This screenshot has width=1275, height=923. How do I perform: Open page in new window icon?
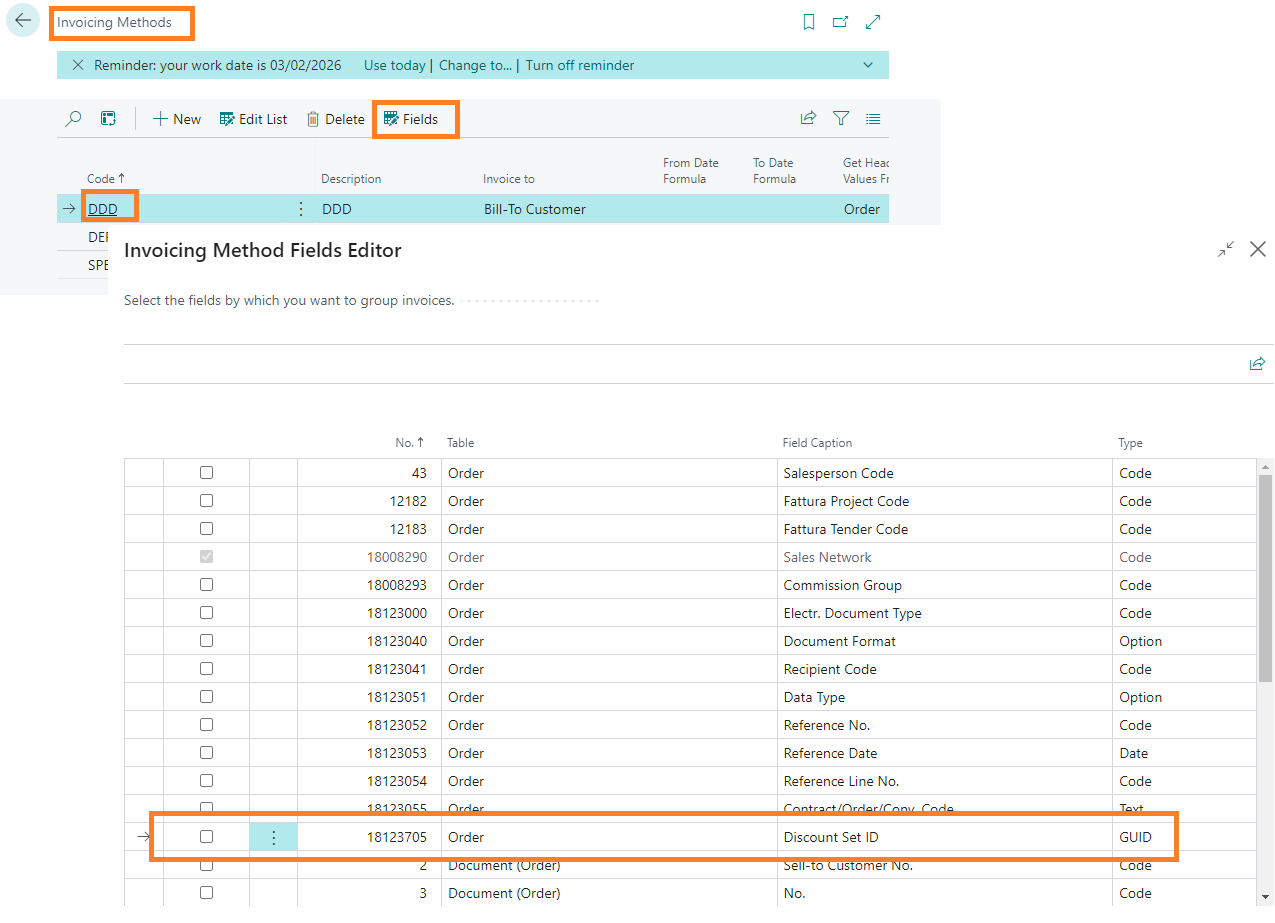(841, 22)
